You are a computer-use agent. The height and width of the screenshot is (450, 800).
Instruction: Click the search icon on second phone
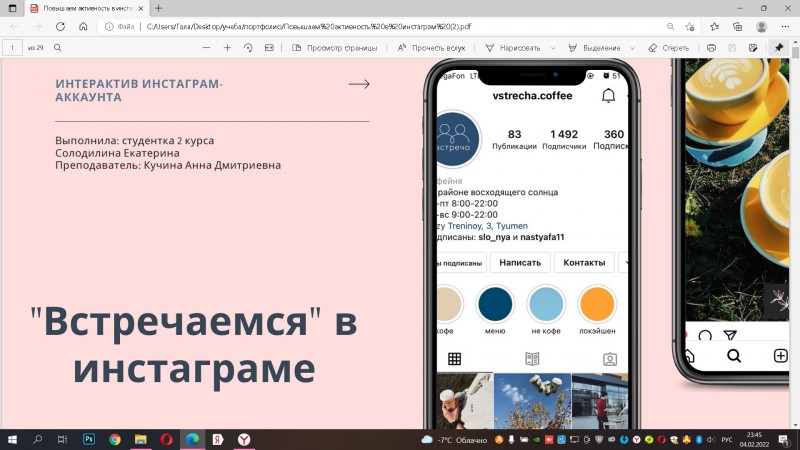734,356
